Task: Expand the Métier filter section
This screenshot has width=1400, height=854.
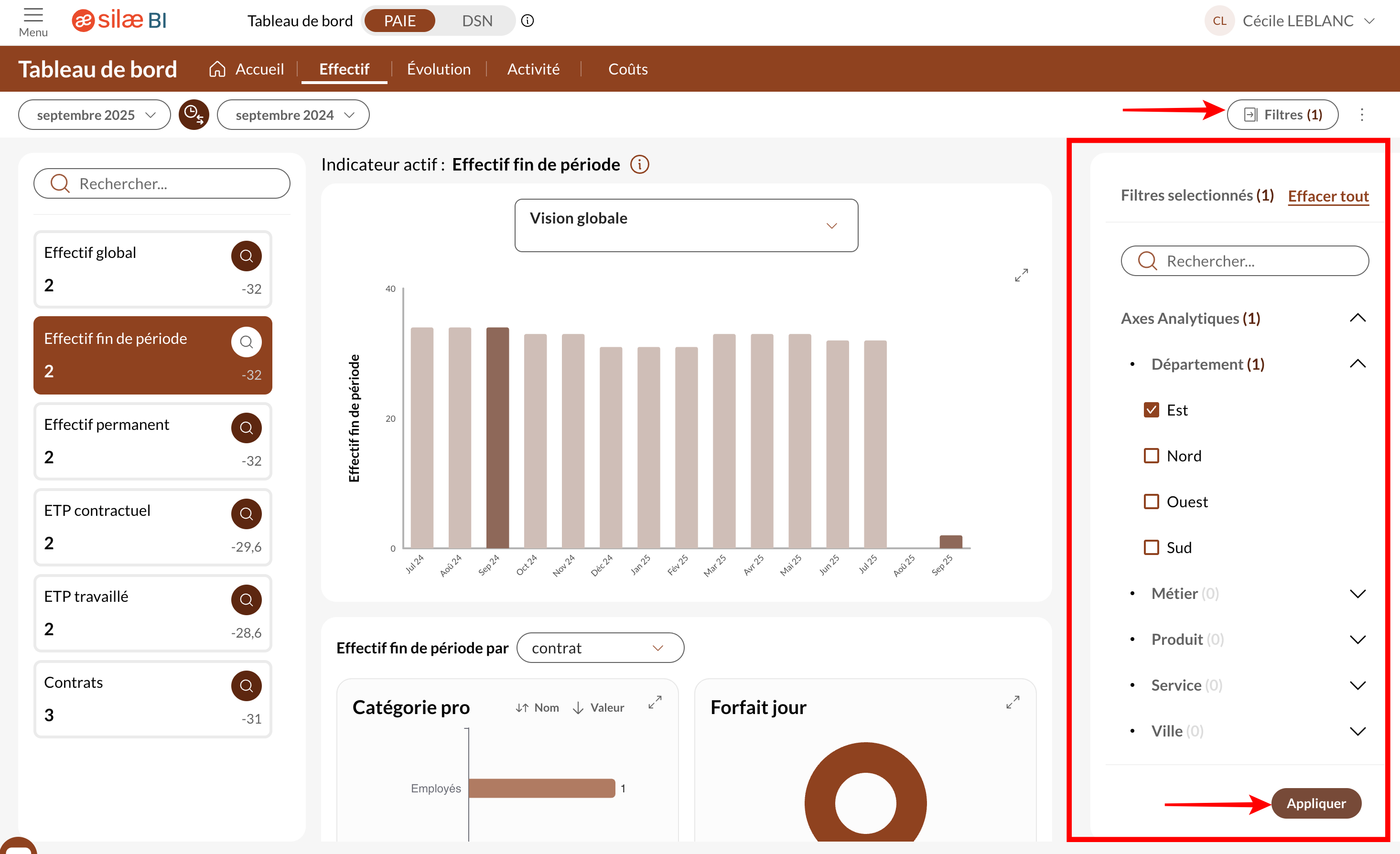Action: [x=1357, y=594]
